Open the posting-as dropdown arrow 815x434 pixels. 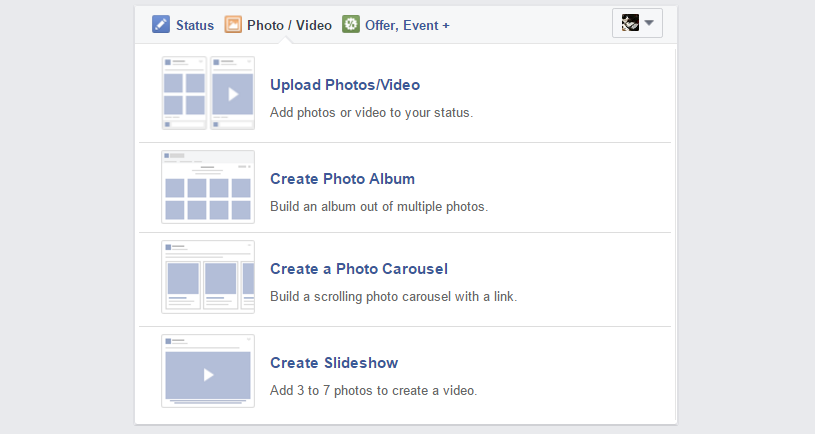click(649, 23)
